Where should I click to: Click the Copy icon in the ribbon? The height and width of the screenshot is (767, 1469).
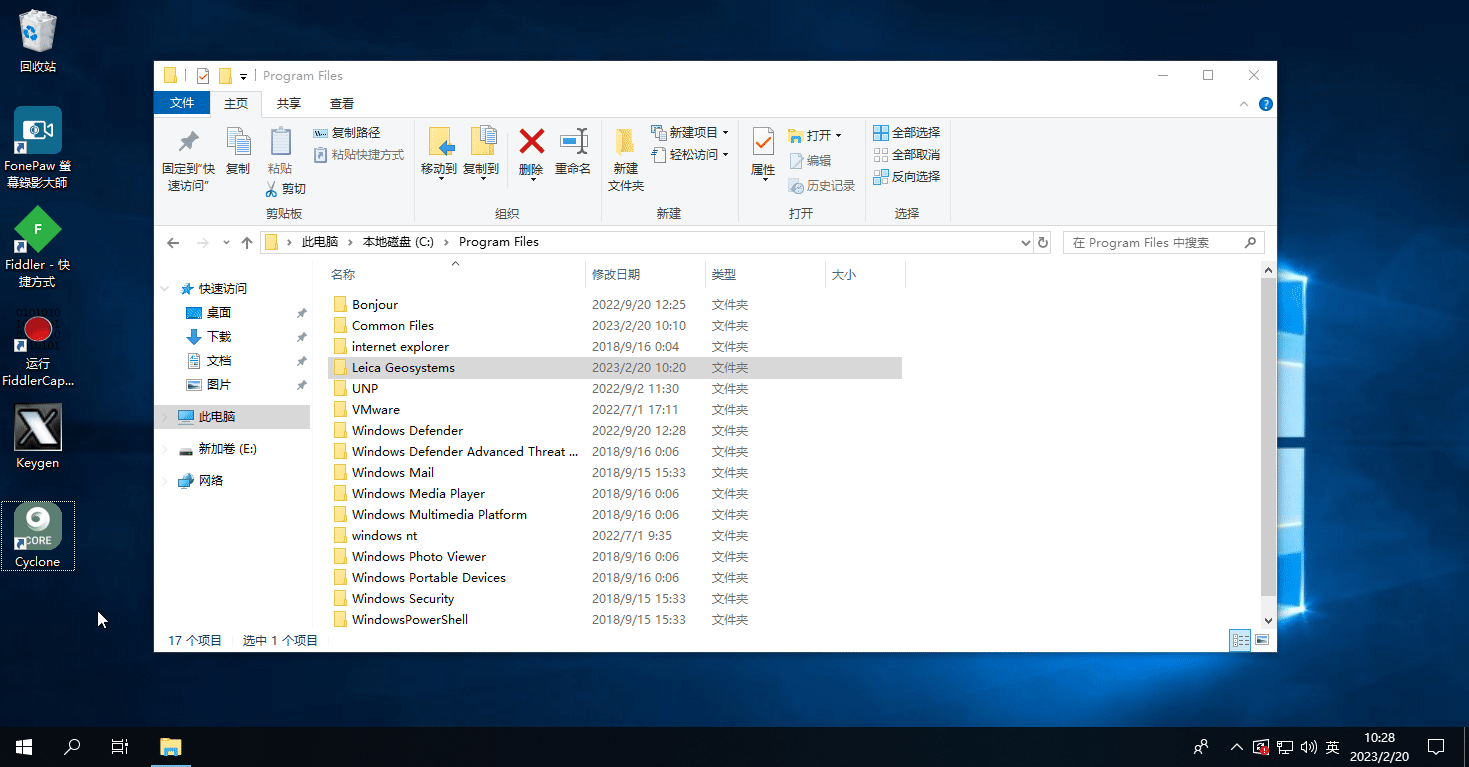238,141
